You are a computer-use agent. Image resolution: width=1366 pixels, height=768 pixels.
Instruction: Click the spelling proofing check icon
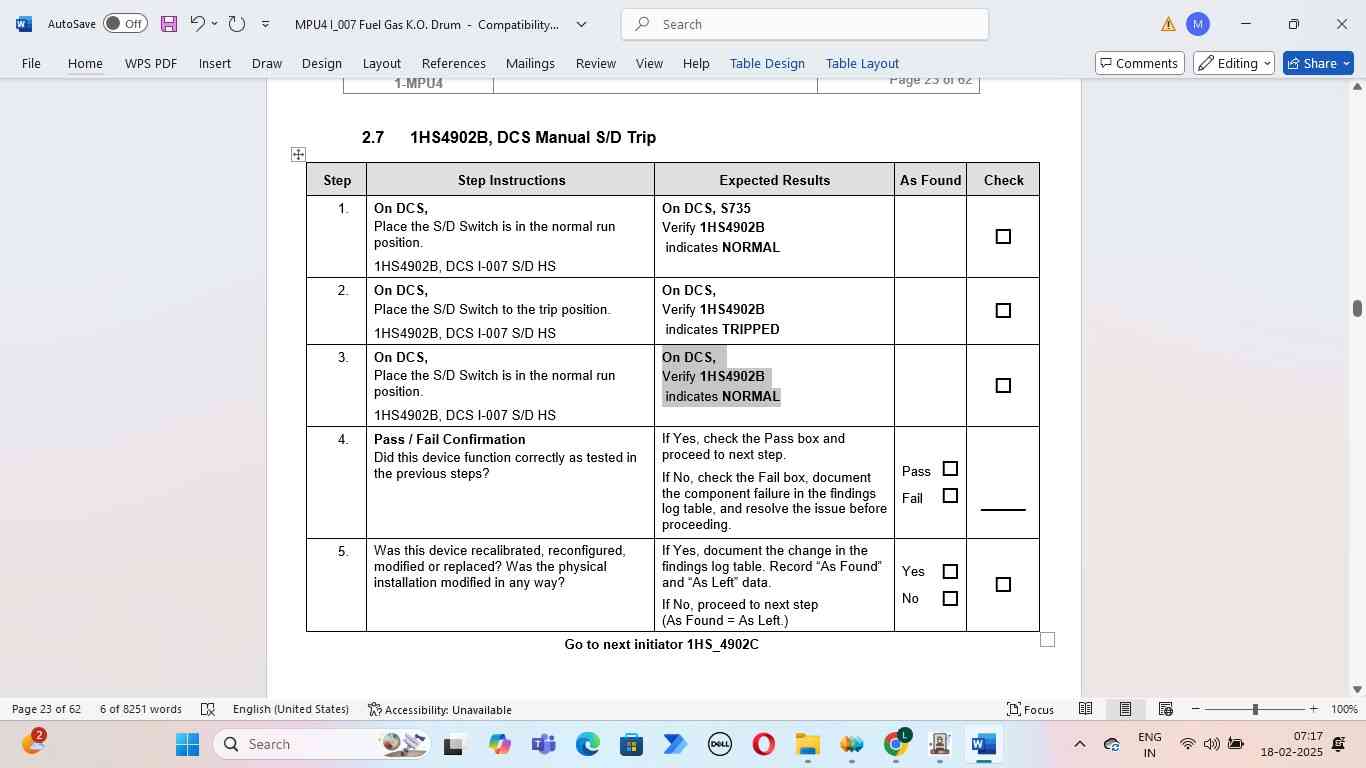[208, 709]
